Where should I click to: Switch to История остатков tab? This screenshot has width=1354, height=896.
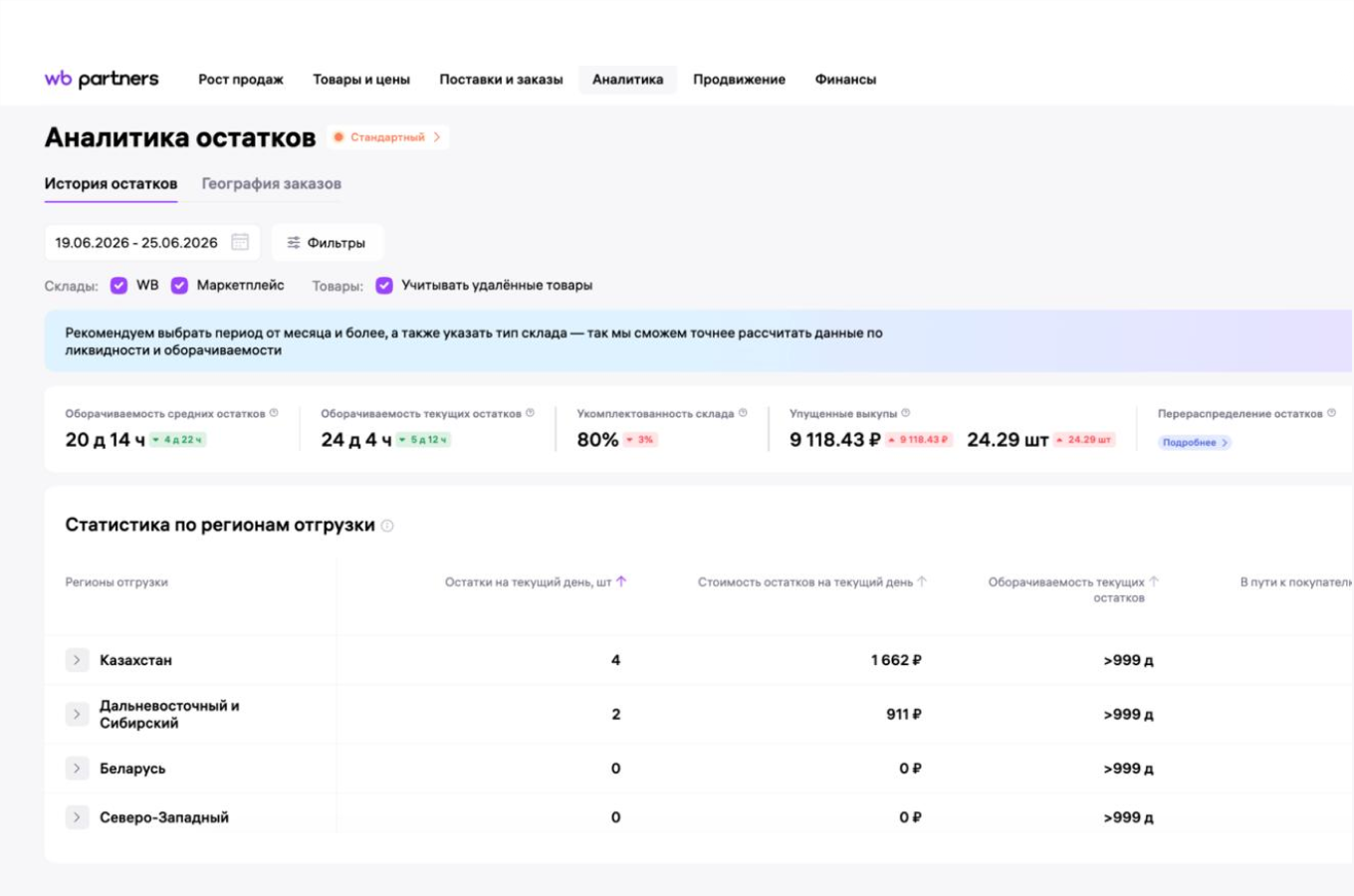click(111, 184)
